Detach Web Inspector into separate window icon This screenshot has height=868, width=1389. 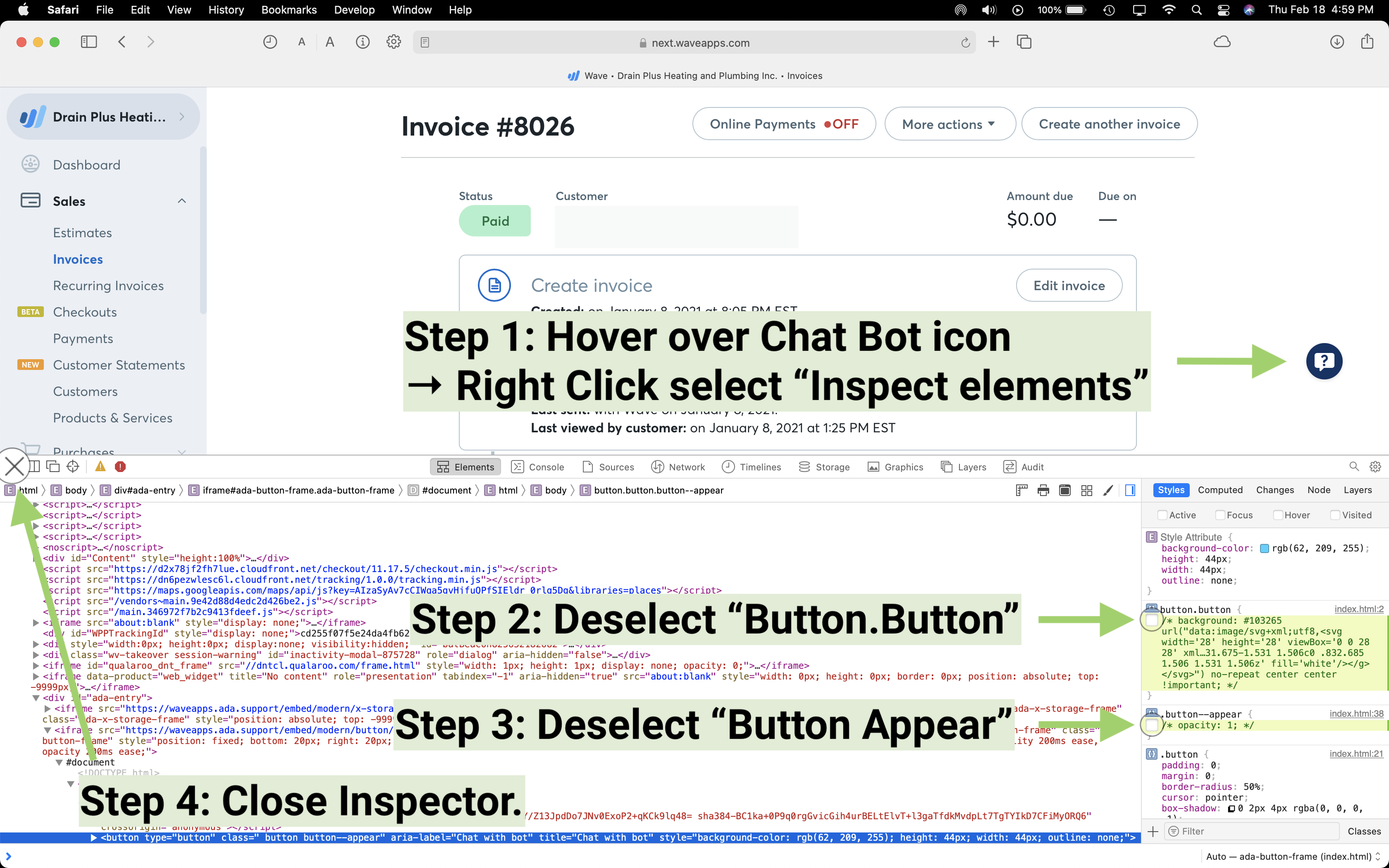tap(53, 467)
